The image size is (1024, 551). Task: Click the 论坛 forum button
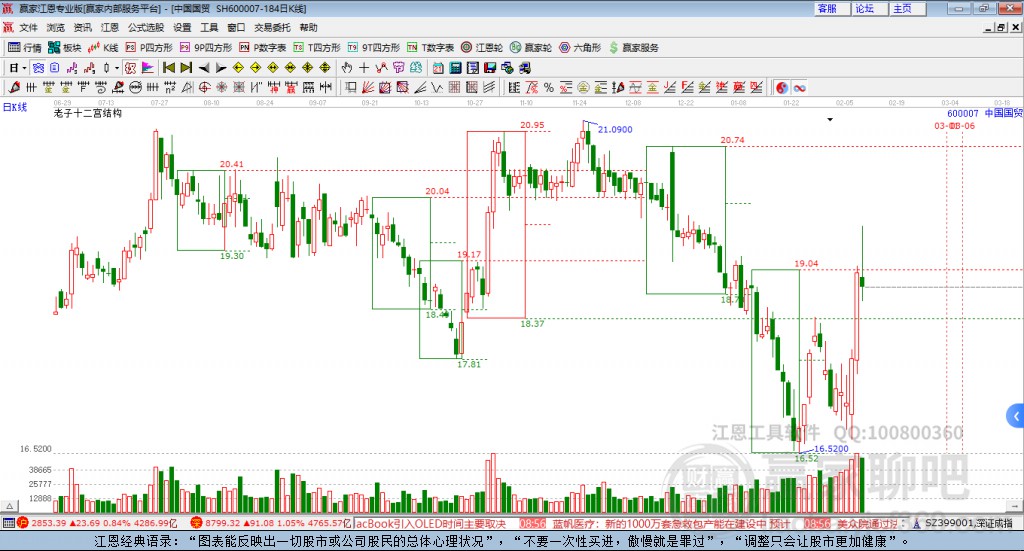(869, 8)
